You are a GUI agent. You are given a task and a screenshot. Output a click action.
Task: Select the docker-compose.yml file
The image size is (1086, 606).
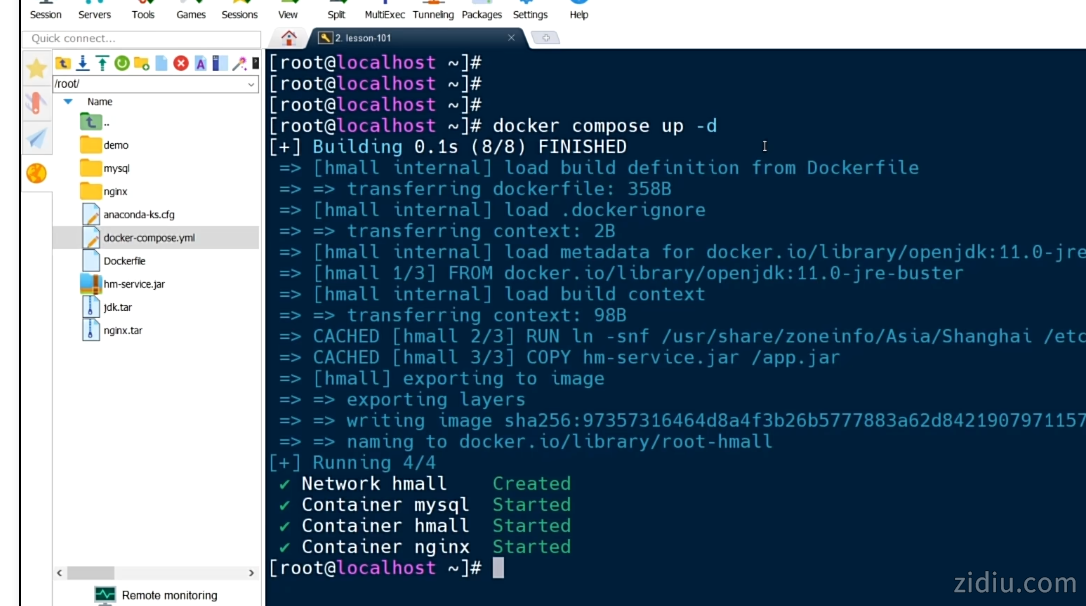(148, 238)
